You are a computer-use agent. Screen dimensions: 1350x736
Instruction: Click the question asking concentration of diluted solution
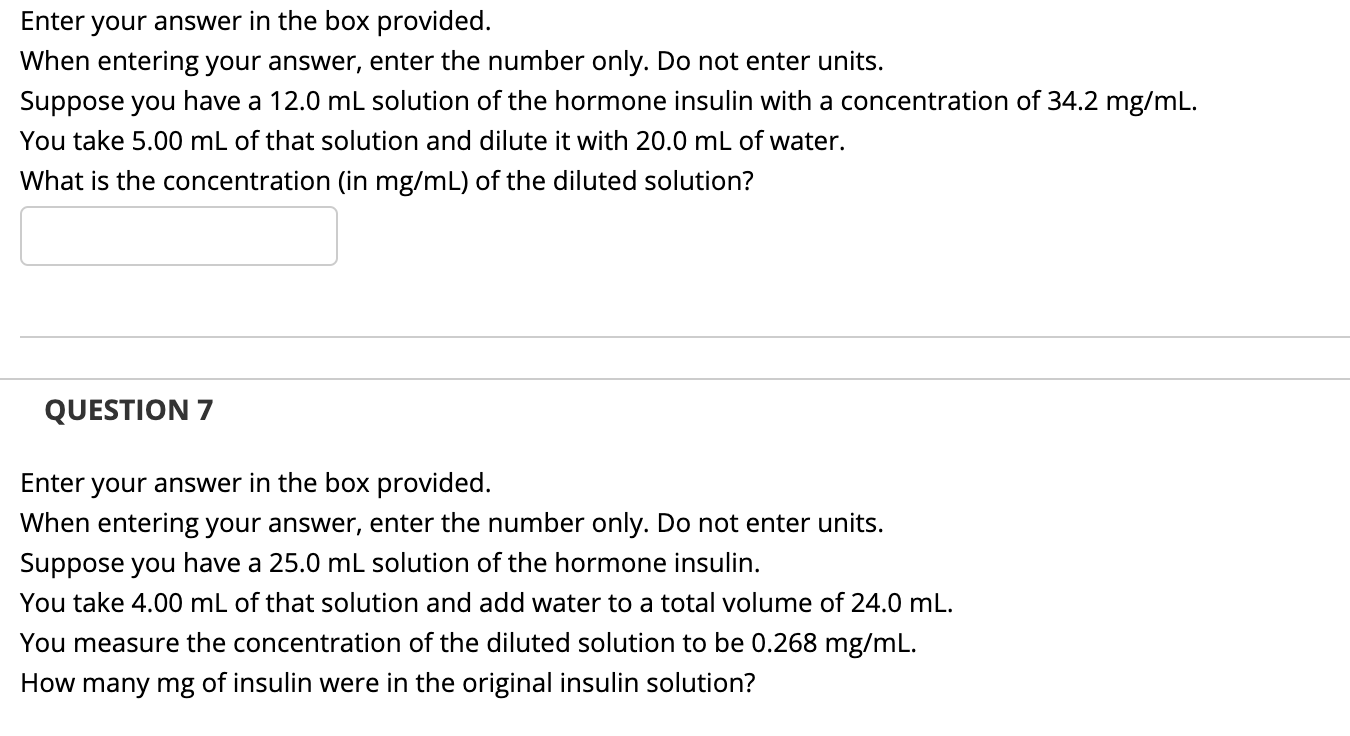[387, 181]
